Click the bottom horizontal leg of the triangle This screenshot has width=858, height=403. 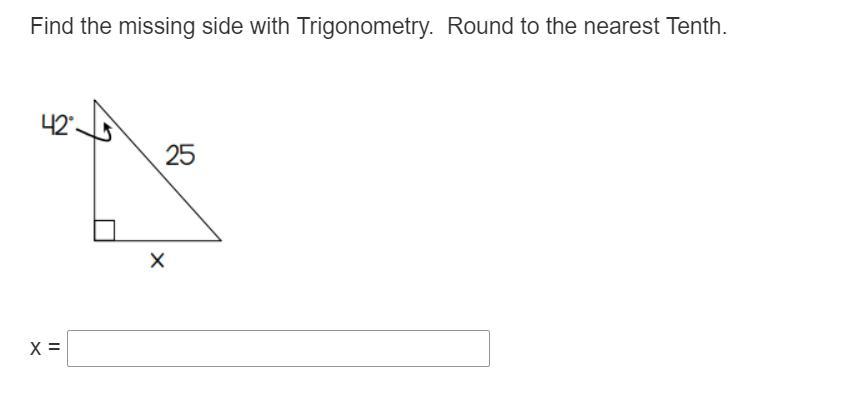[160, 241]
